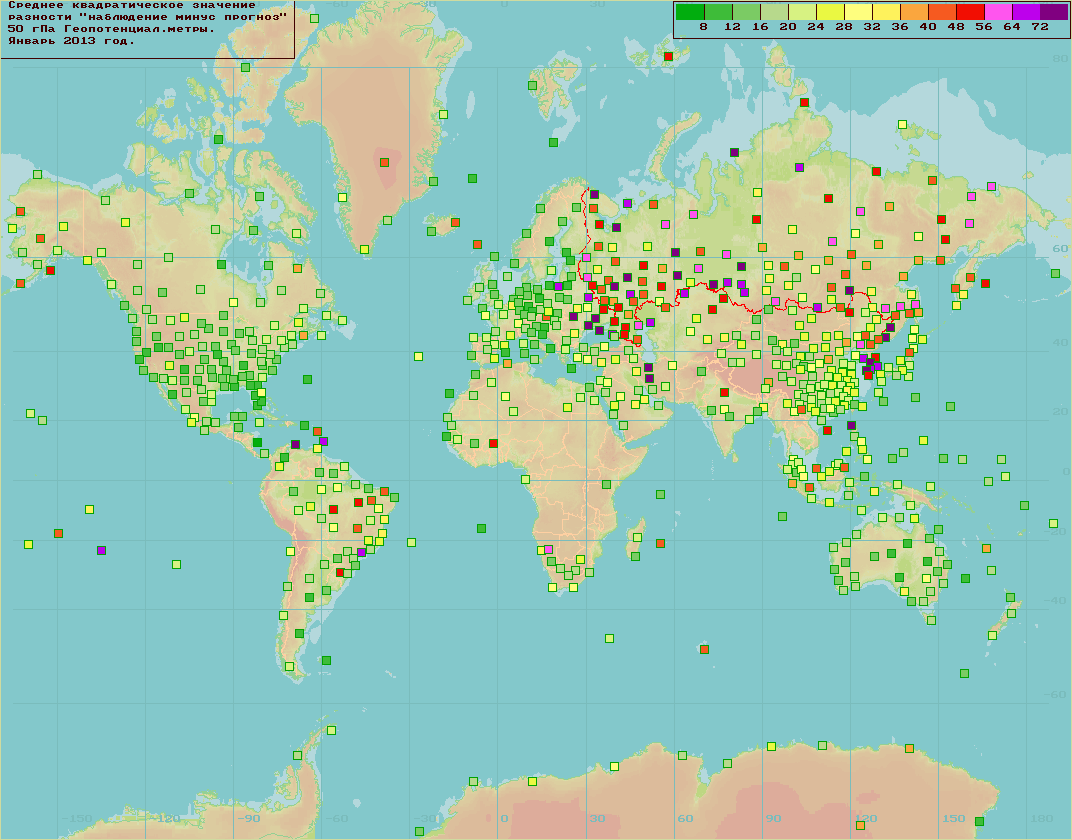1072x840 pixels.
Task: Click longitude label '-150' on the bottom axis
Action: click(x=77, y=818)
